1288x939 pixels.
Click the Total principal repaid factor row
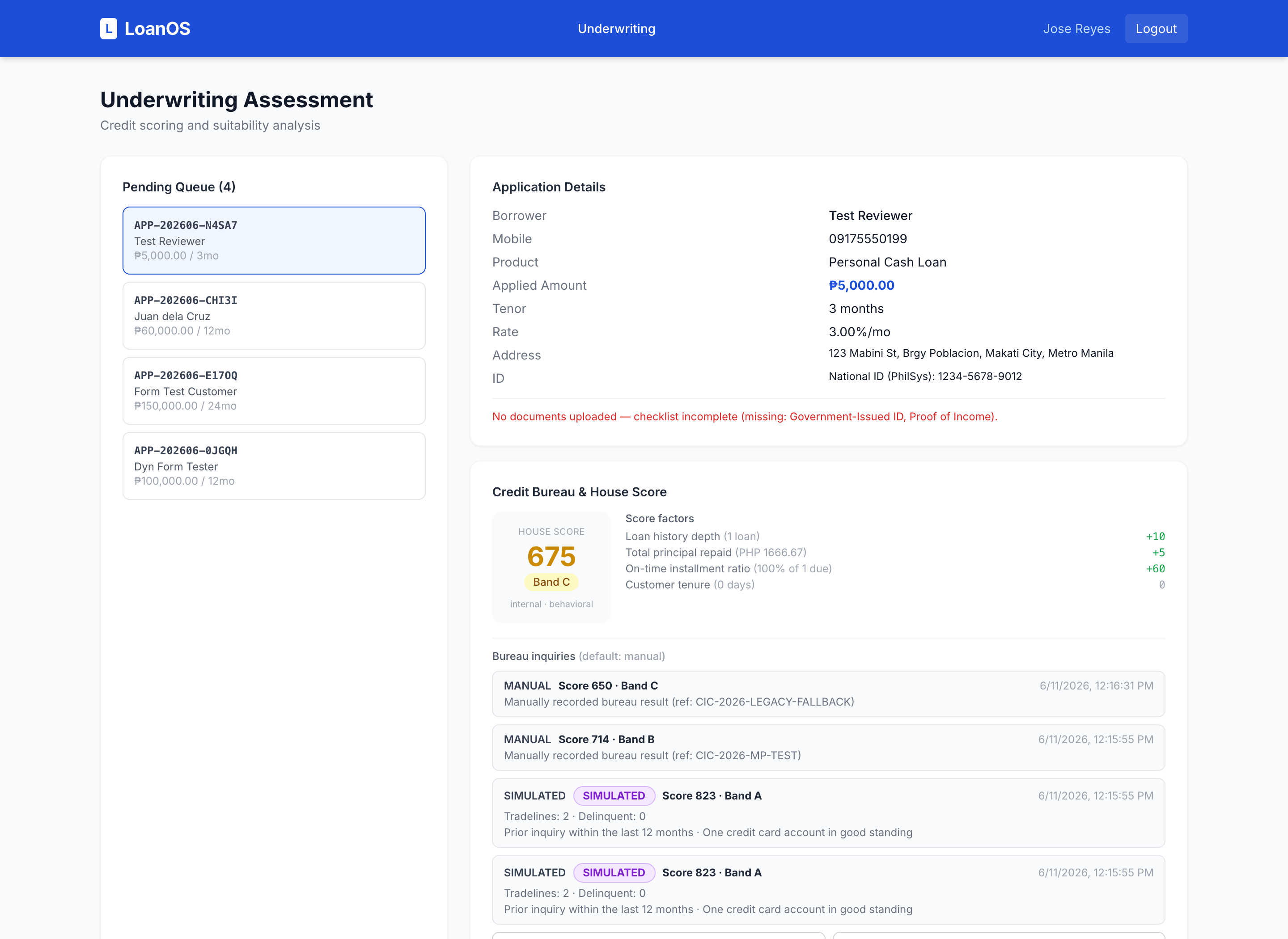pos(895,553)
